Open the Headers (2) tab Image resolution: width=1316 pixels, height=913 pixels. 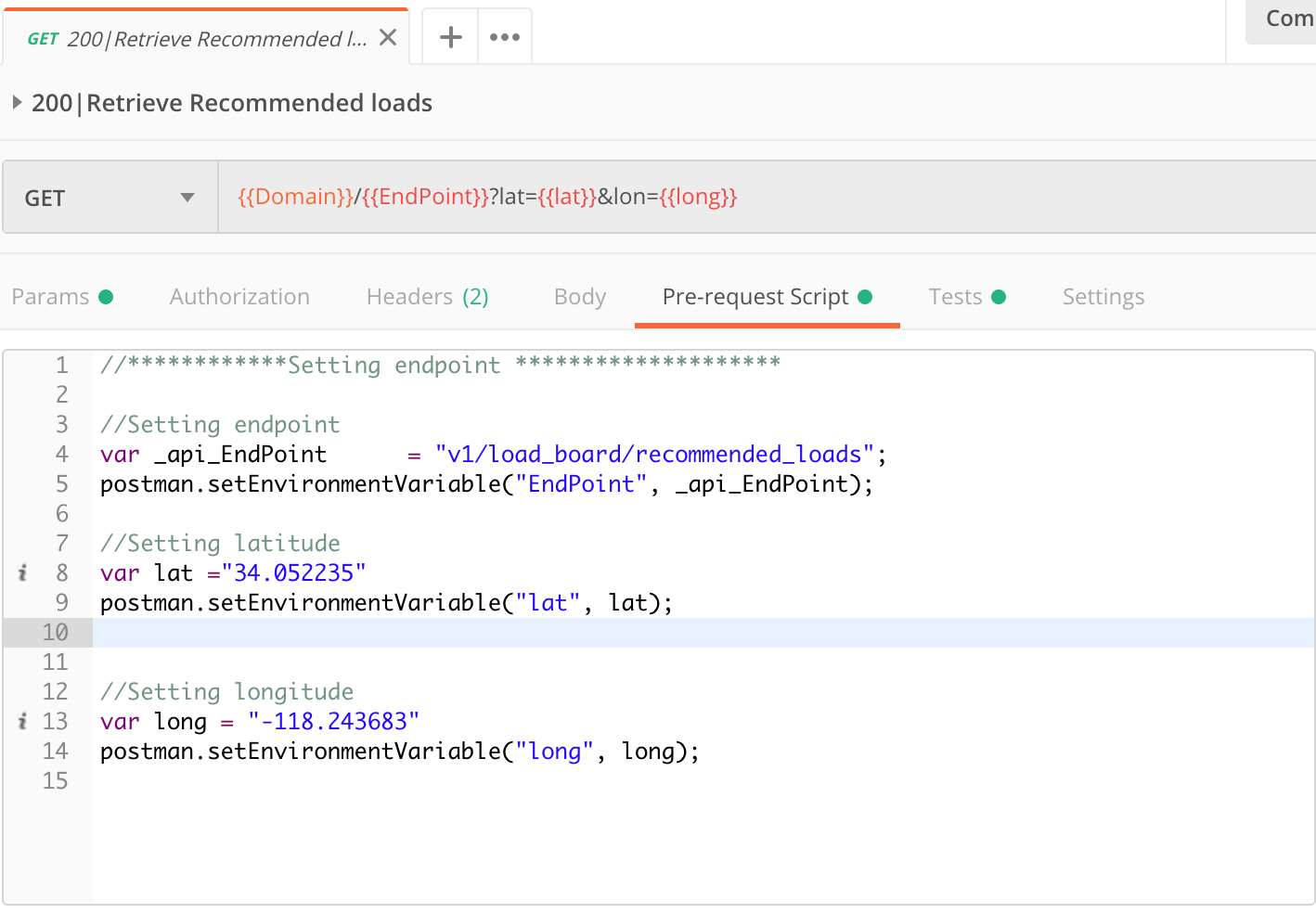(428, 297)
